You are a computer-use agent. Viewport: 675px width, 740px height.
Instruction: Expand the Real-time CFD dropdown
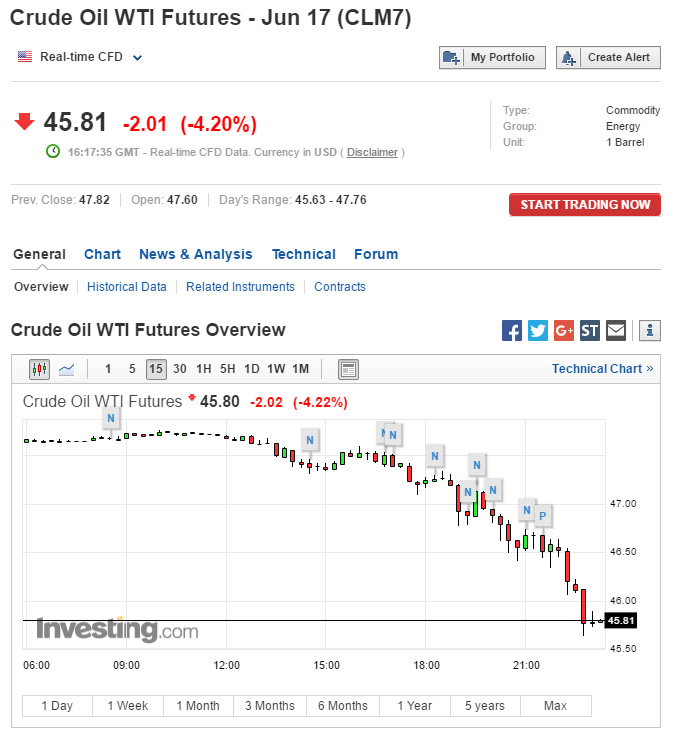[138, 57]
